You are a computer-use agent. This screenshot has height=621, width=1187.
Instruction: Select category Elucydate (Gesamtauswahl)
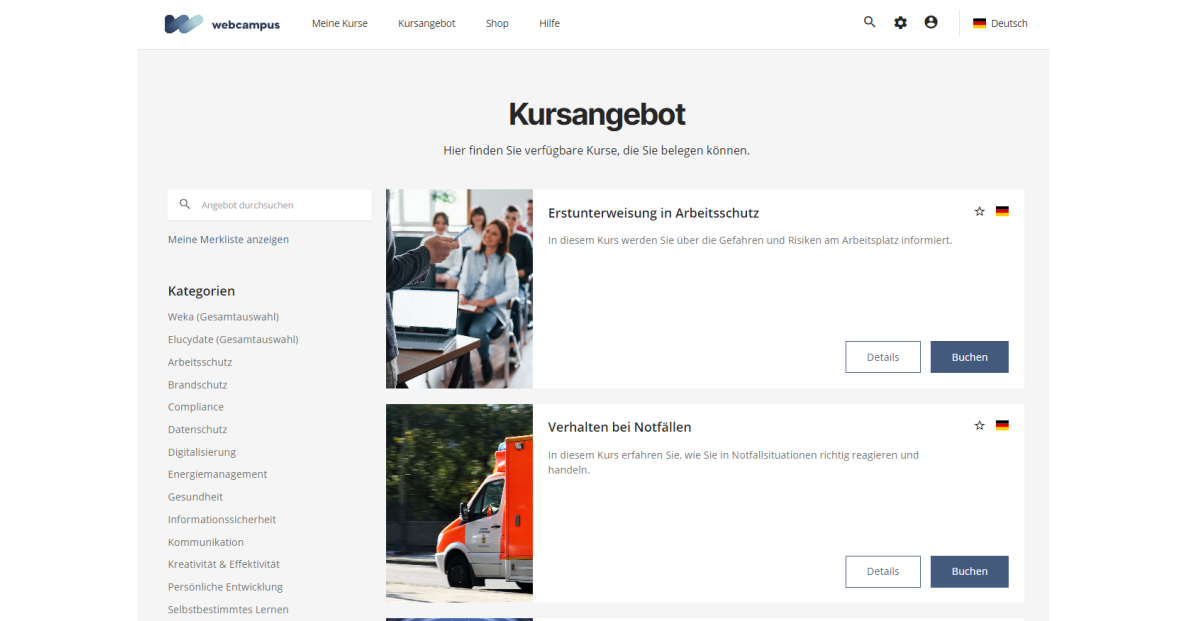pyautogui.click(x=233, y=339)
